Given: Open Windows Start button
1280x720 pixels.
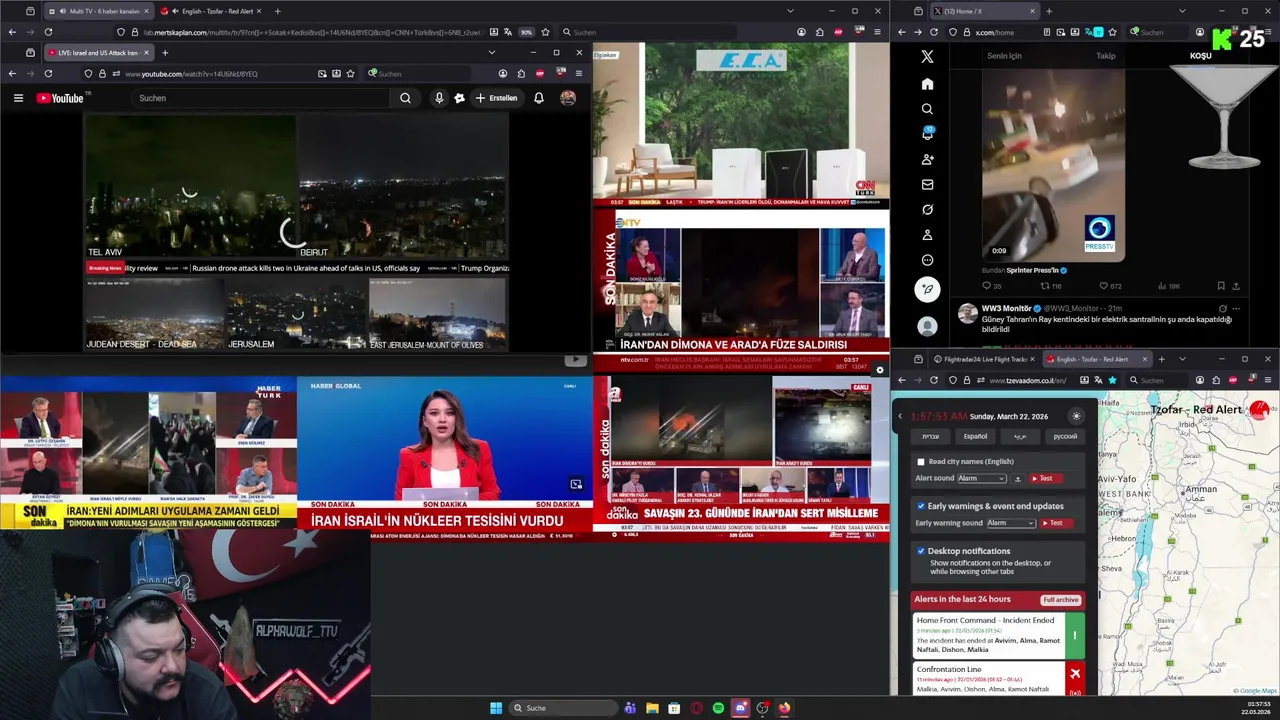Looking at the screenshot, I should pos(496,708).
